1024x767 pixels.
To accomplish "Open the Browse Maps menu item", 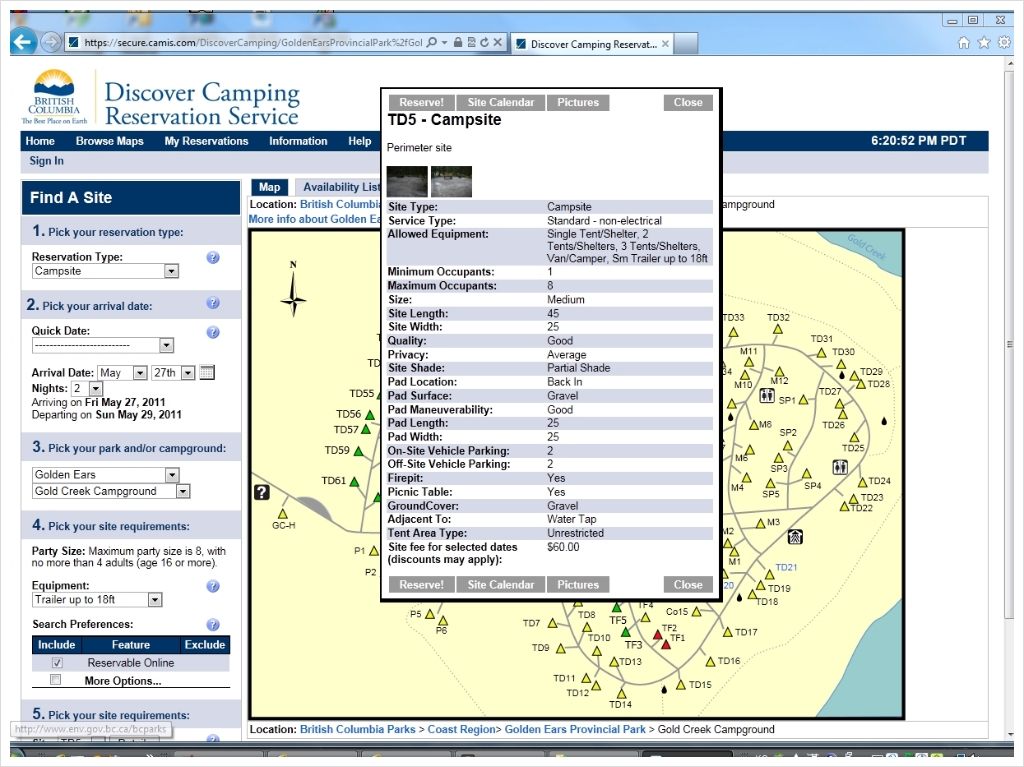I will pos(109,141).
